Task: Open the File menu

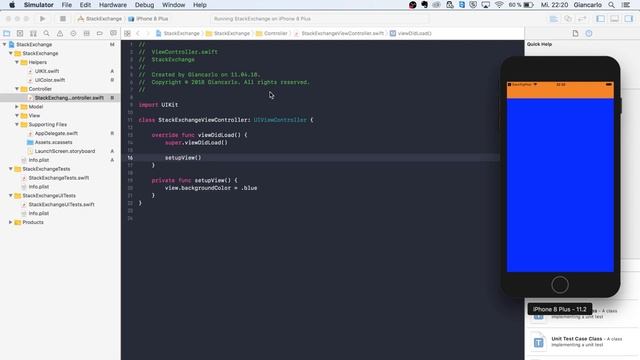Action: pos(67,5)
